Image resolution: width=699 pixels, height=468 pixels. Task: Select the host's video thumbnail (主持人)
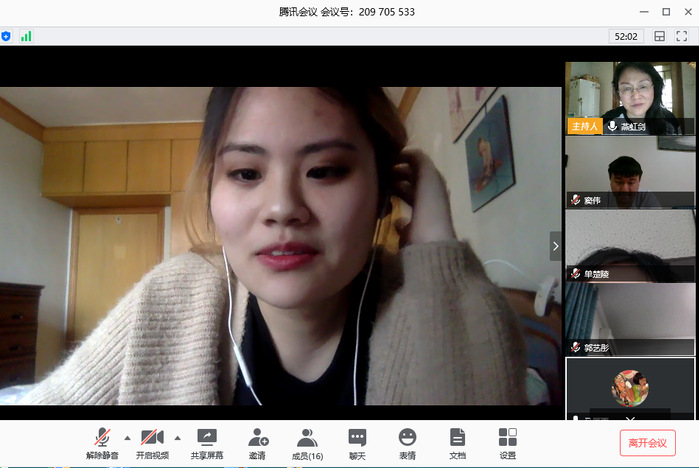630,97
